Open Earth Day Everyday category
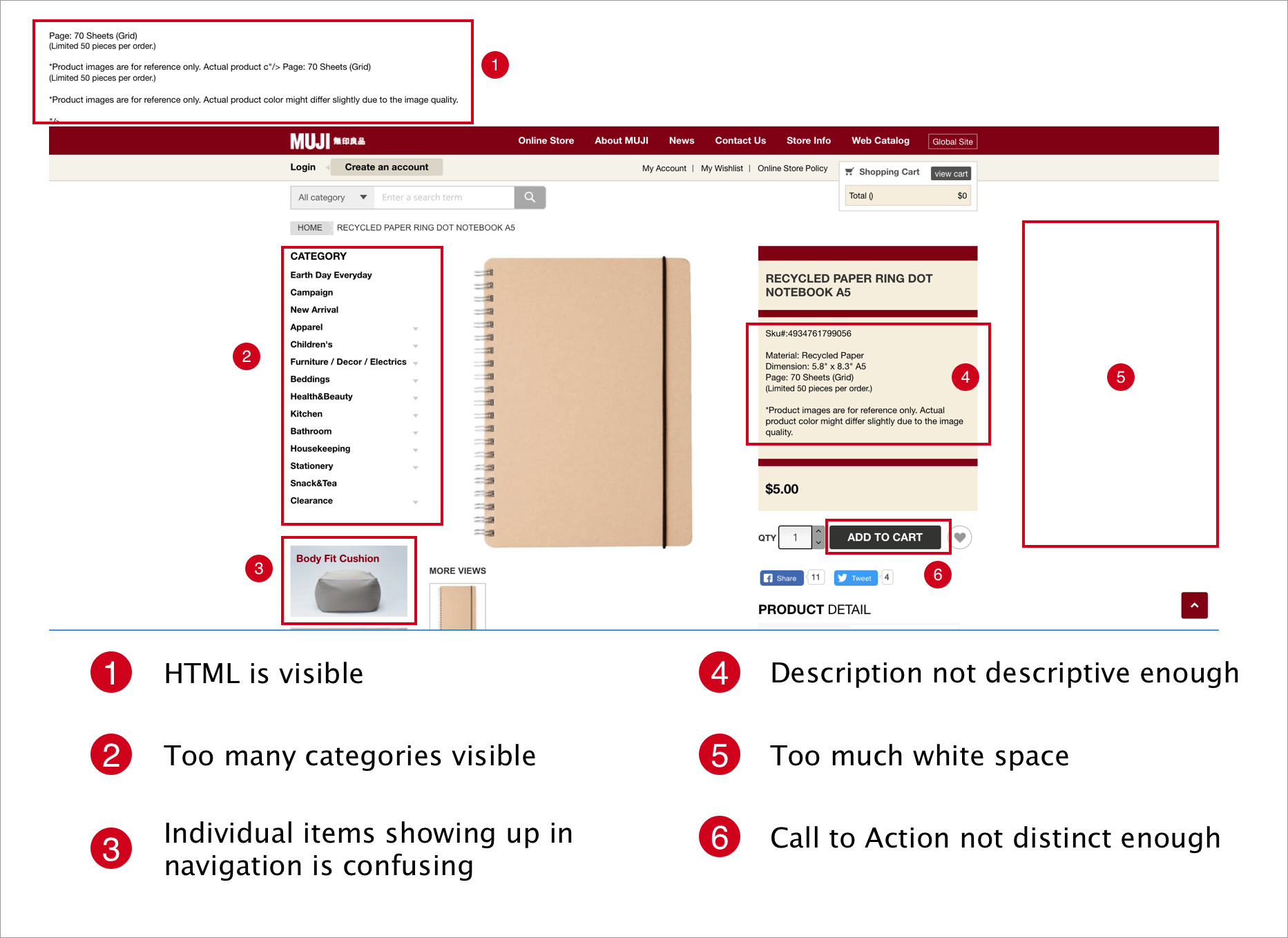The image size is (1288, 938). pos(331,275)
